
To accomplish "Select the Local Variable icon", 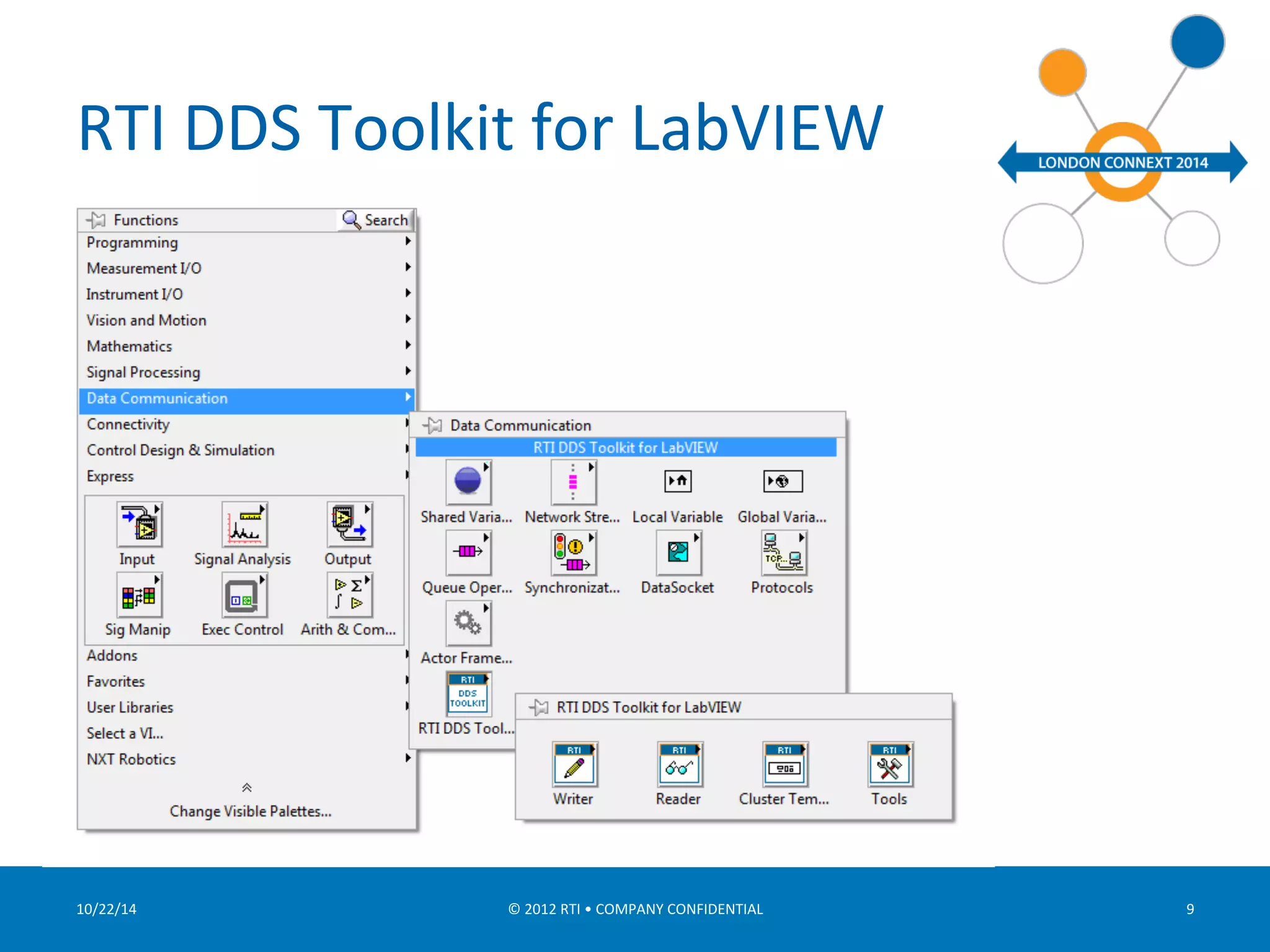I will coord(678,481).
